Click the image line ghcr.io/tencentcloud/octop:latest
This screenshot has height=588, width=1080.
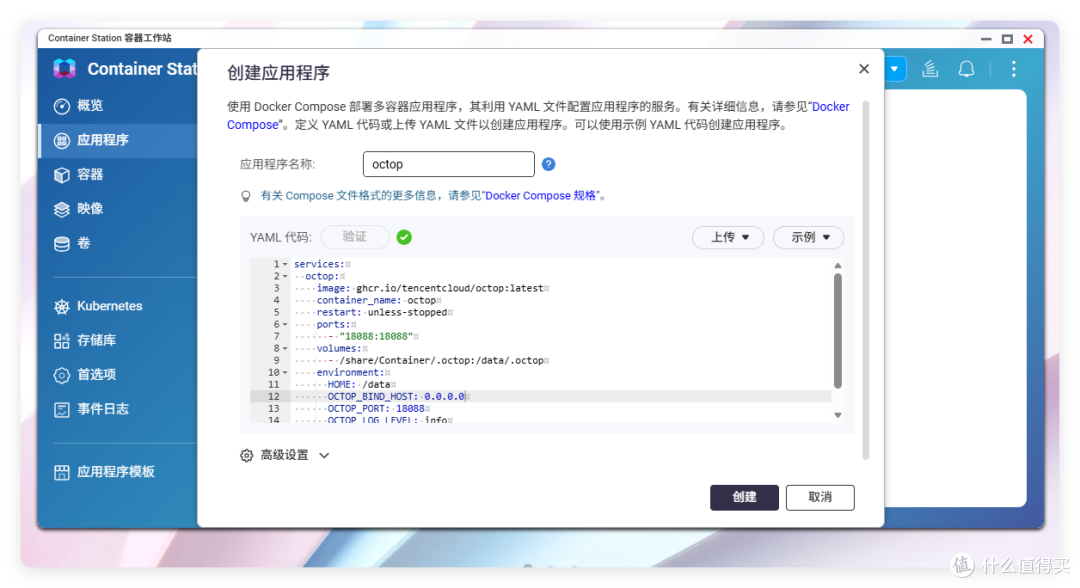(x=430, y=288)
